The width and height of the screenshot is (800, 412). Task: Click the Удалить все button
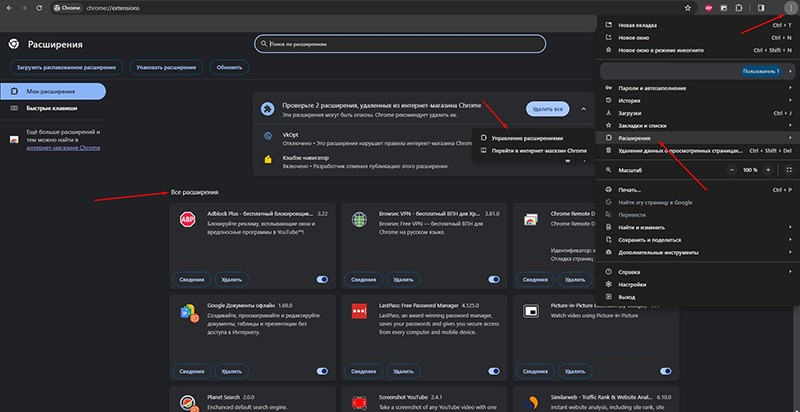coord(548,108)
